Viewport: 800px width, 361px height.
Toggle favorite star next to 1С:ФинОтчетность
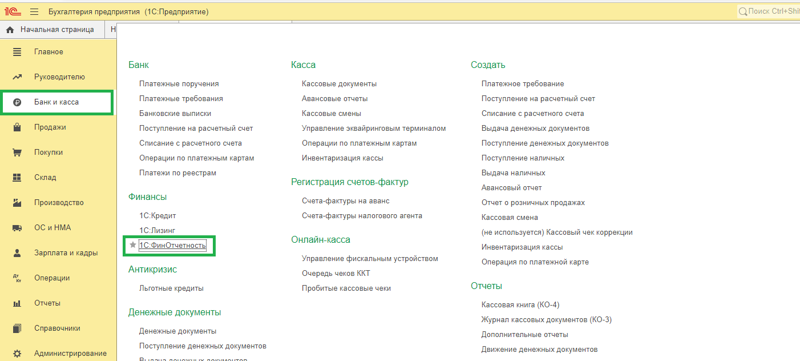coord(133,245)
